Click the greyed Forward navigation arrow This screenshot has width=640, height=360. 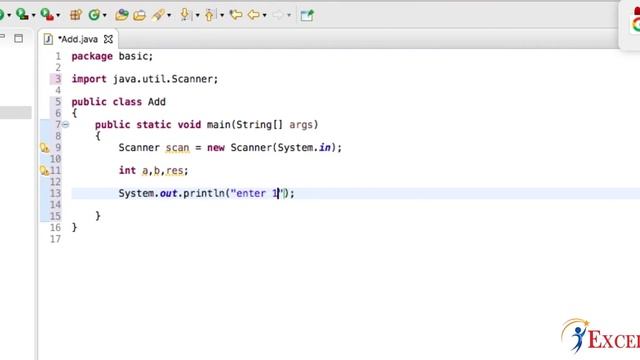click(278, 15)
